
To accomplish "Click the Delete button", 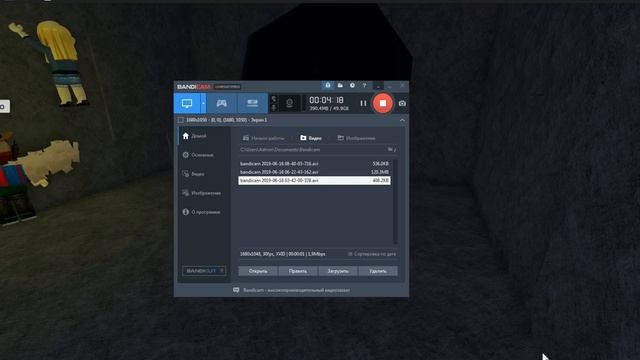I will (378, 271).
